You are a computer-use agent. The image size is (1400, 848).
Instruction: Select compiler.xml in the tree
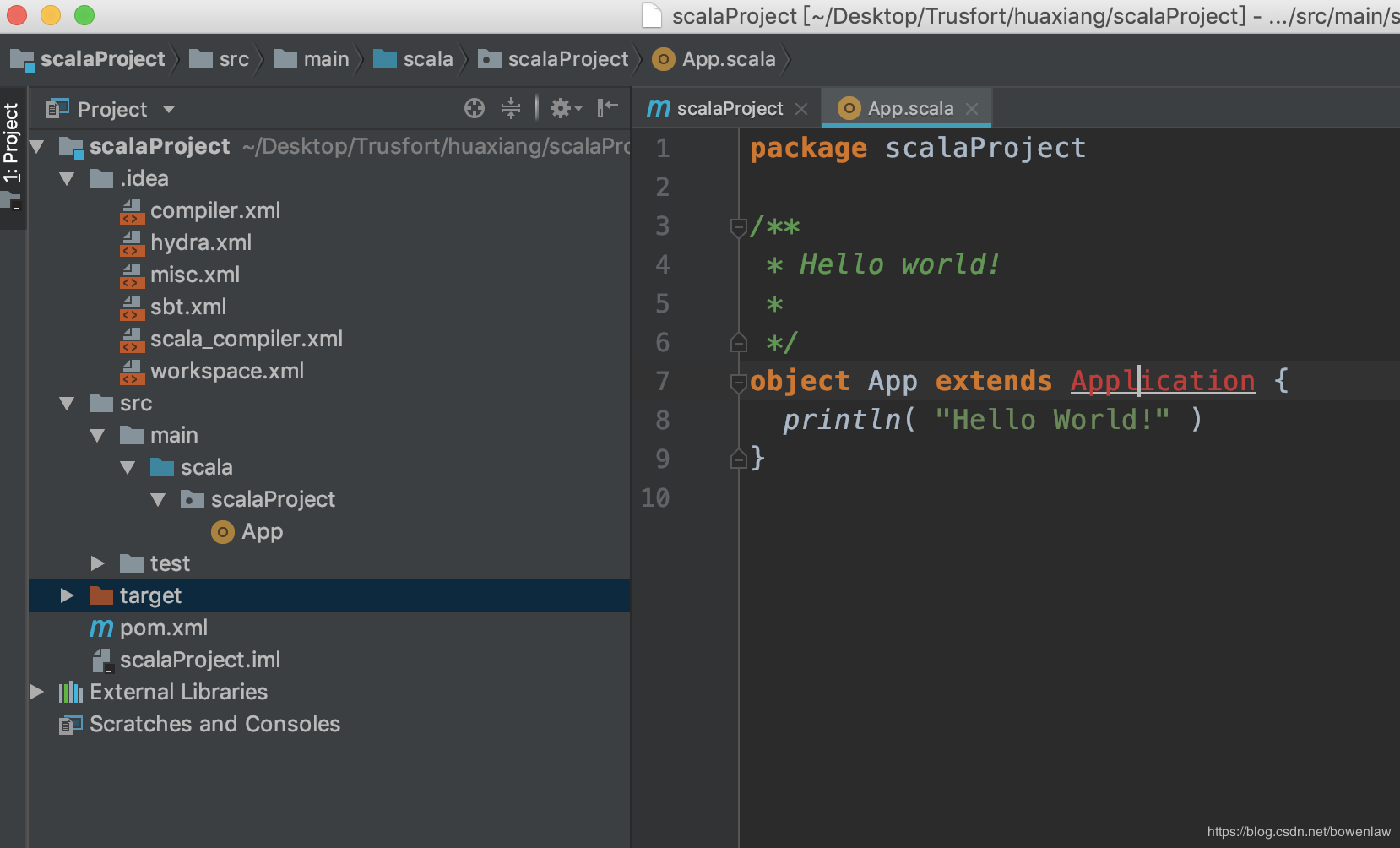[215, 210]
